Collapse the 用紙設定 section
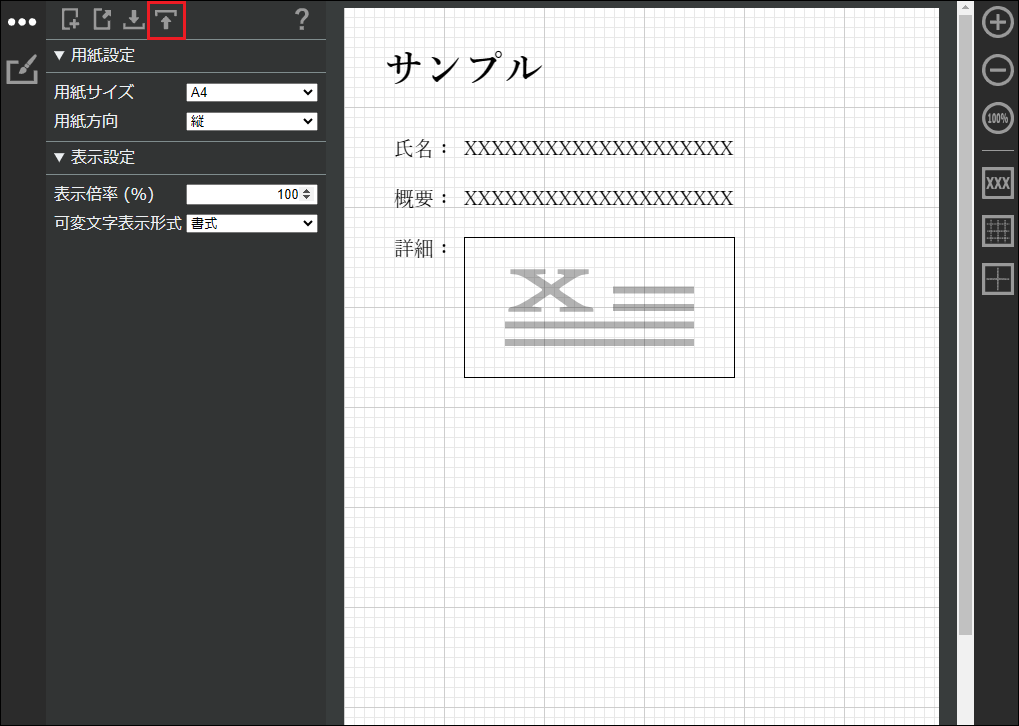Viewport: 1019px width, 726px height. 94,56
